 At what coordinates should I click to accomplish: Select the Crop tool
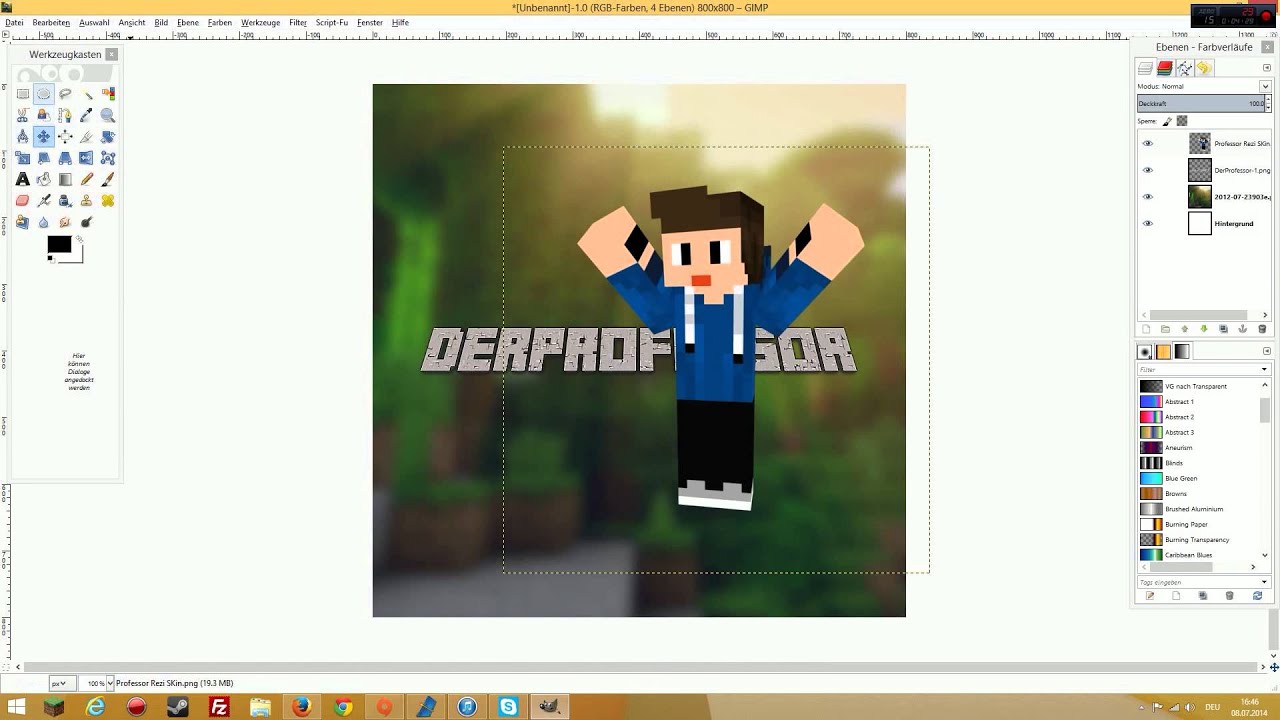87,136
